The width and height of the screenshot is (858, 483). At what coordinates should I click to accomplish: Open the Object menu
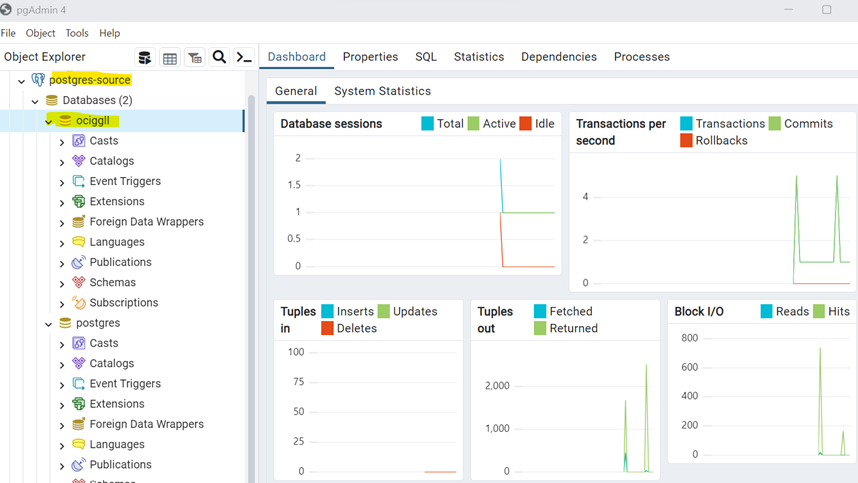[40, 33]
